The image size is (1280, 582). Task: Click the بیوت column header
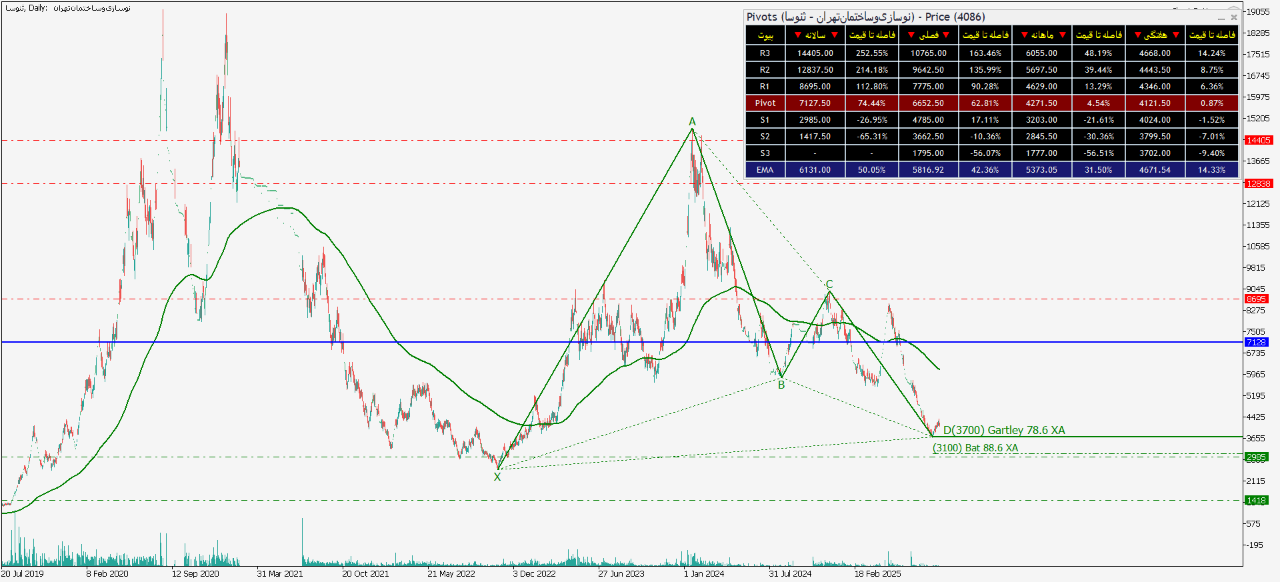coord(765,35)
